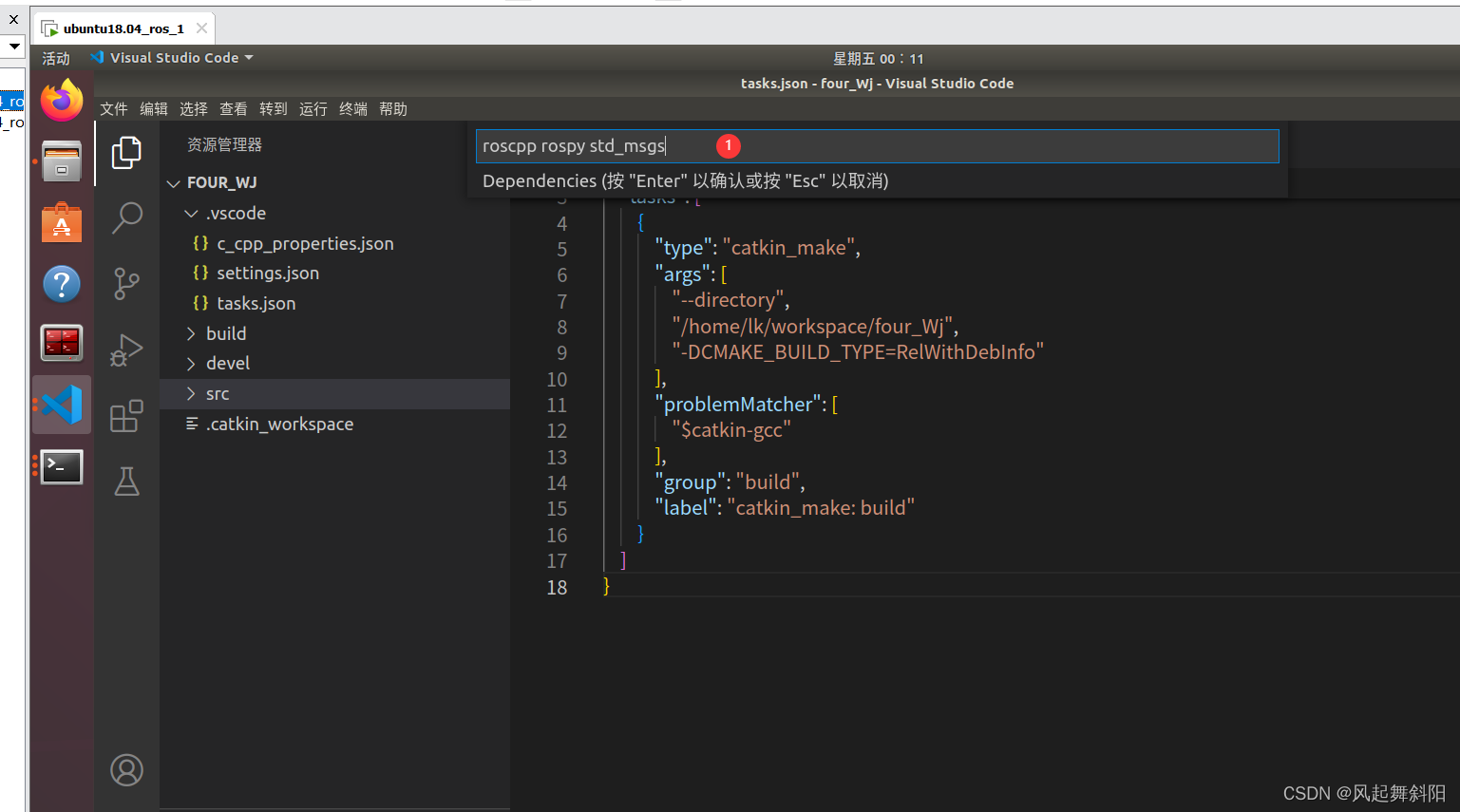The image size is (1460, 812).
Task: Click the "type" key on line 5
Action: coord(683,248)
